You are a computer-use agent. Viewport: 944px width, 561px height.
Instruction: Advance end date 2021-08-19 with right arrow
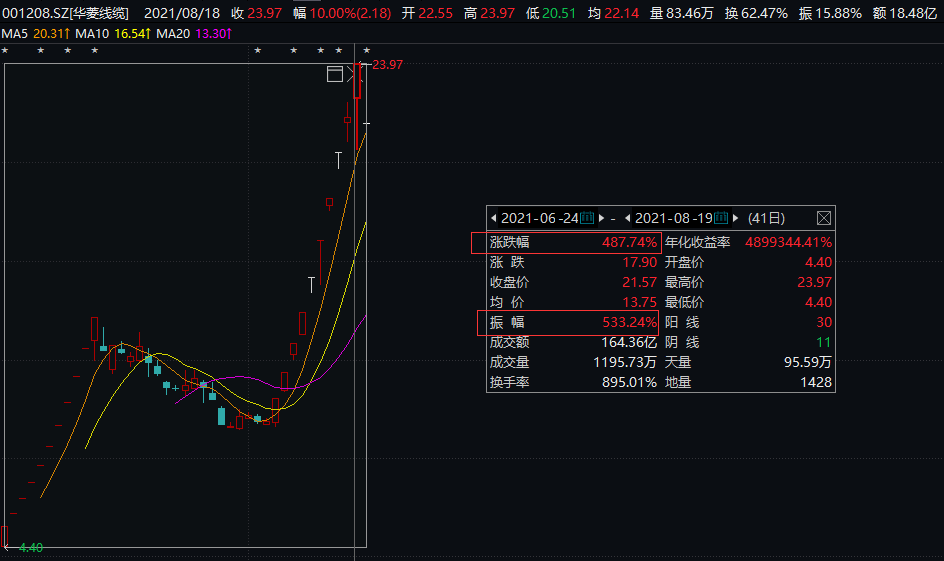pos(736,218)
